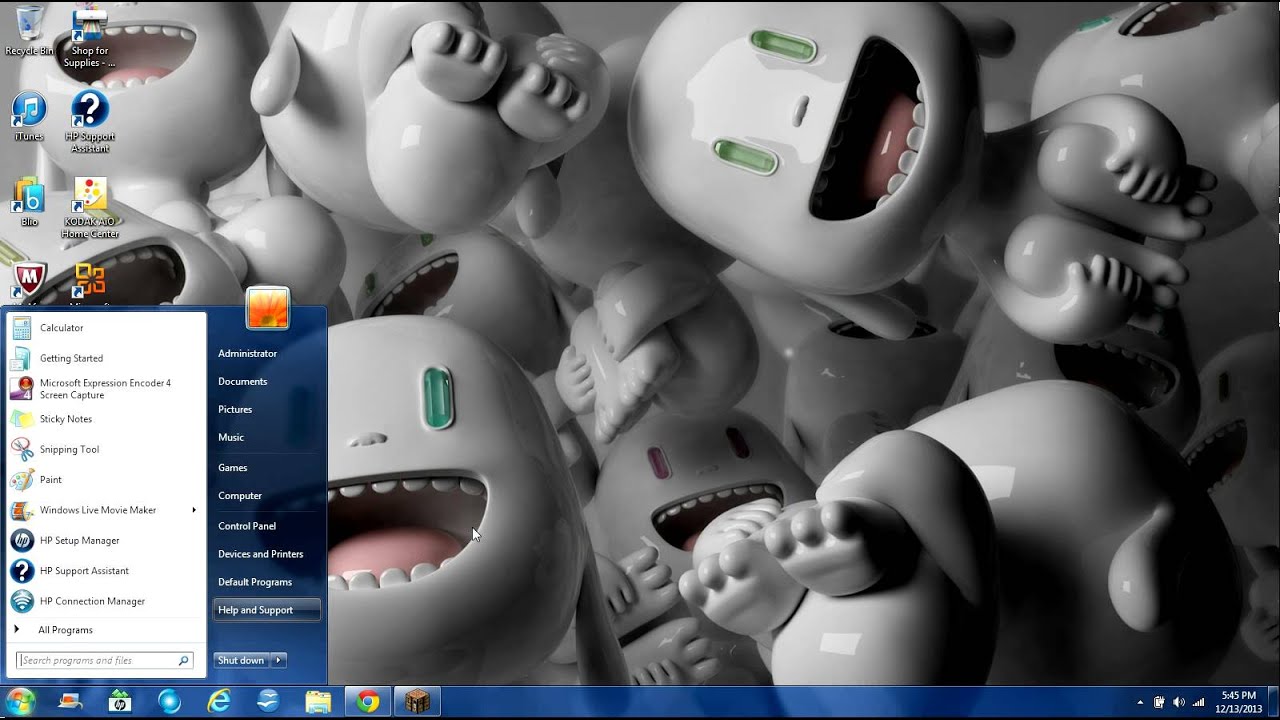1280x720 pixels.
Task: Click the Shut down button
Action: [x=242, y=660]
